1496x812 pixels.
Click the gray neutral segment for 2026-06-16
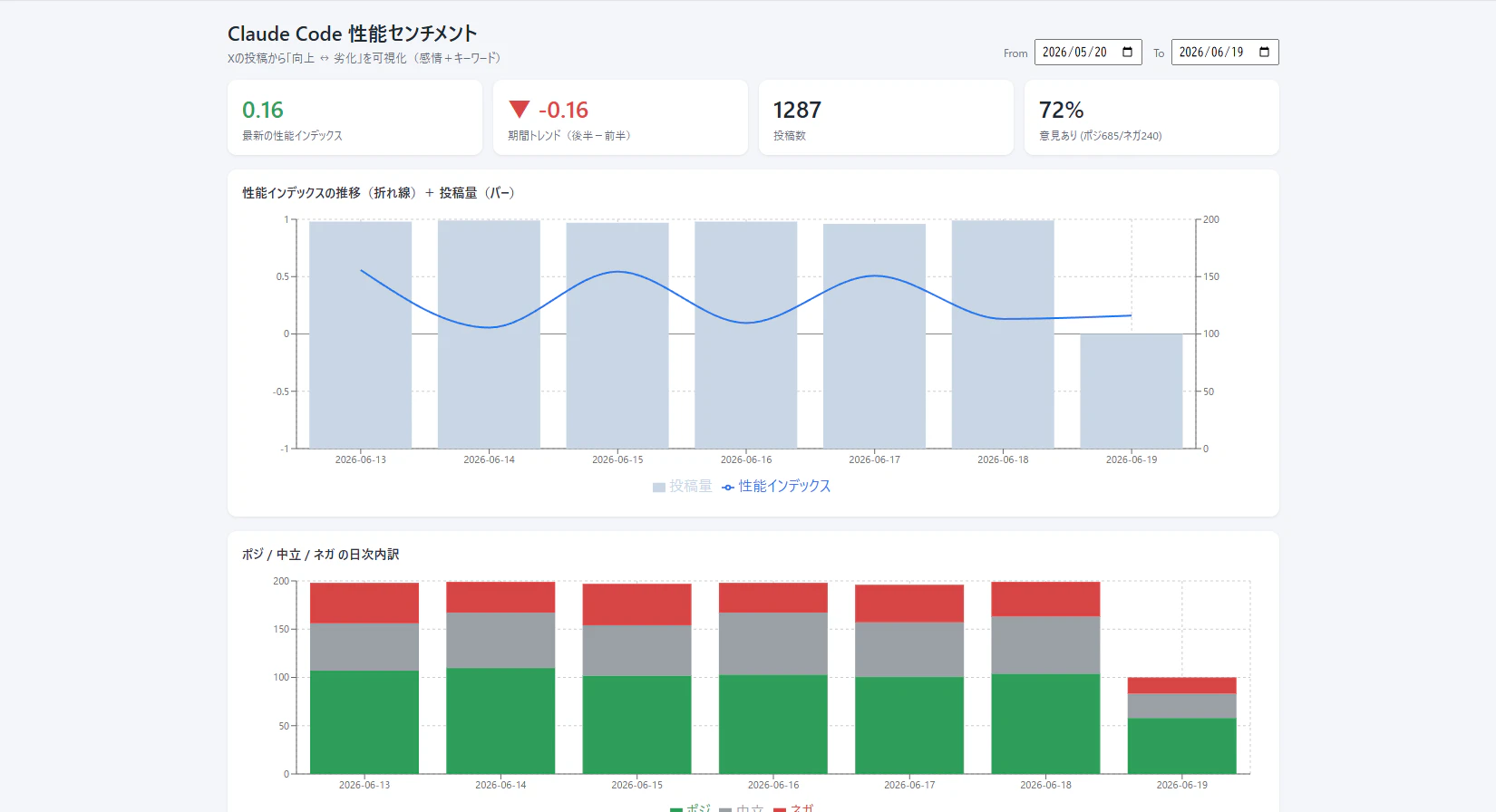(773, 643)
